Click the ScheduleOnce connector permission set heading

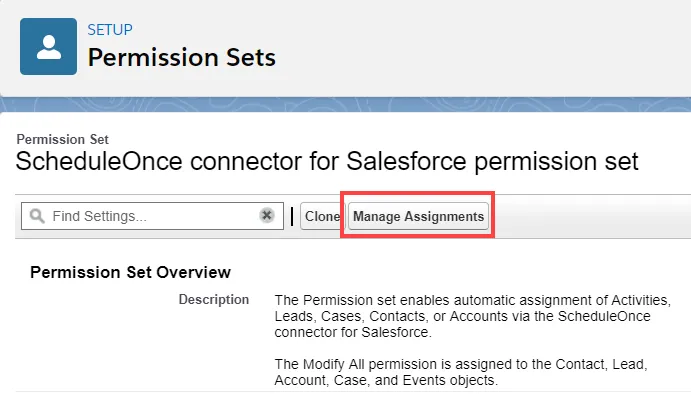(x=327, y=161)
